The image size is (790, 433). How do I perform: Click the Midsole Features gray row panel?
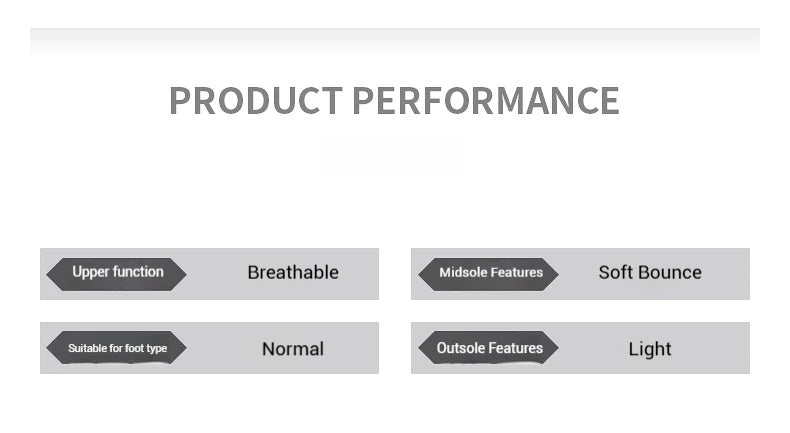pyautogui.click(x=580, y=274)
